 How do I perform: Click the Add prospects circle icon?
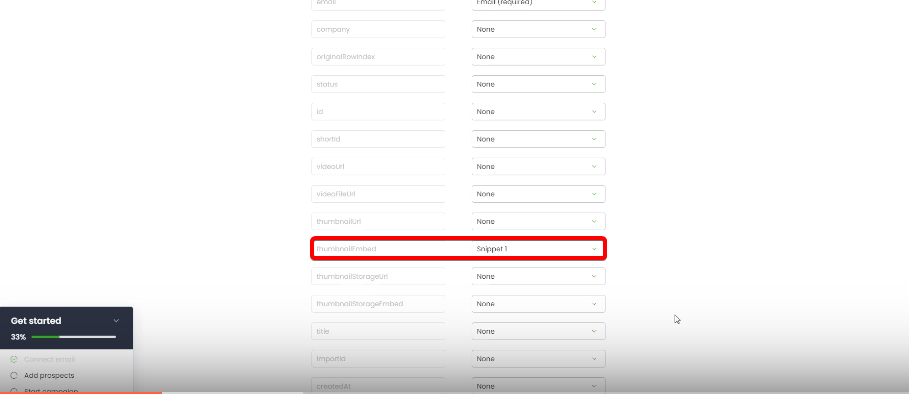(14, 375)
